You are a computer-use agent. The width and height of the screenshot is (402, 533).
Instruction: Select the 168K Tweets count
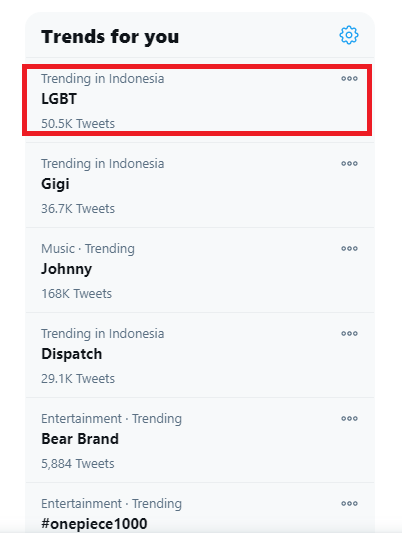76,293
